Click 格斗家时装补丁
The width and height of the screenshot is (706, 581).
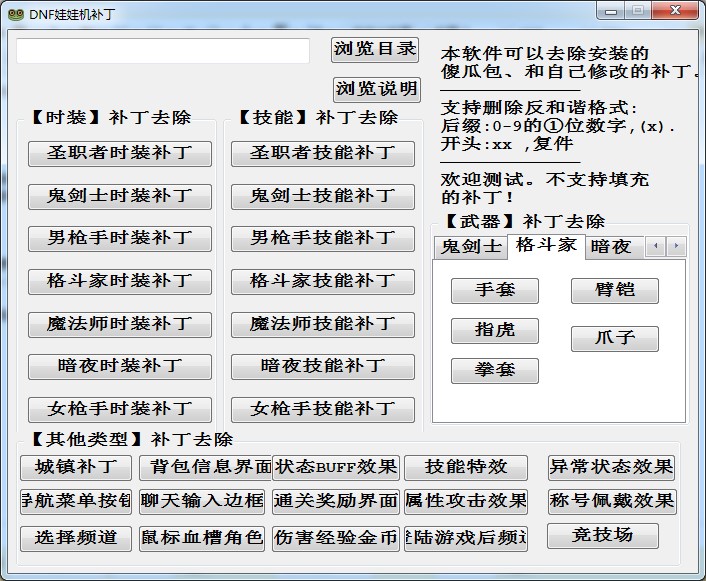click(120, 282)
